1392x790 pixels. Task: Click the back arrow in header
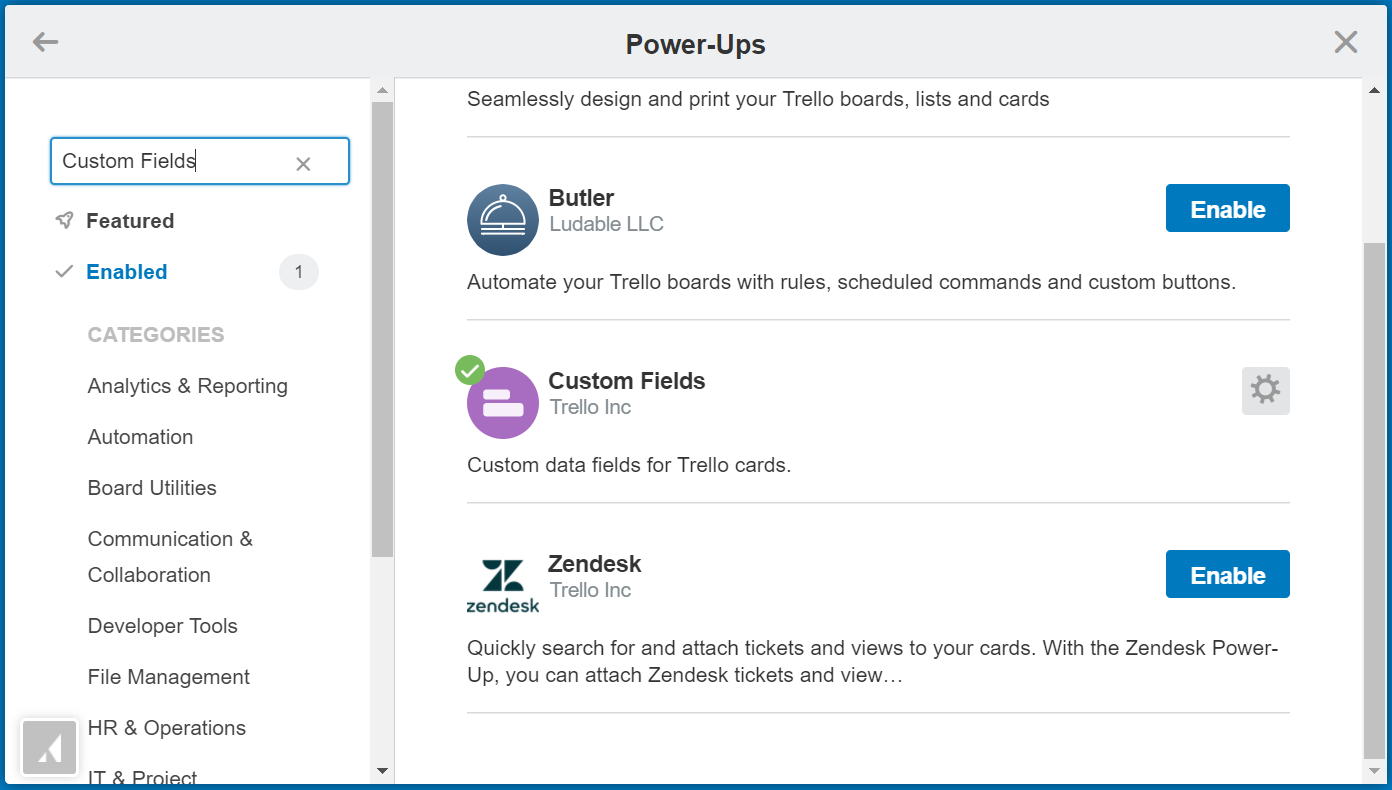click(45, 42)
